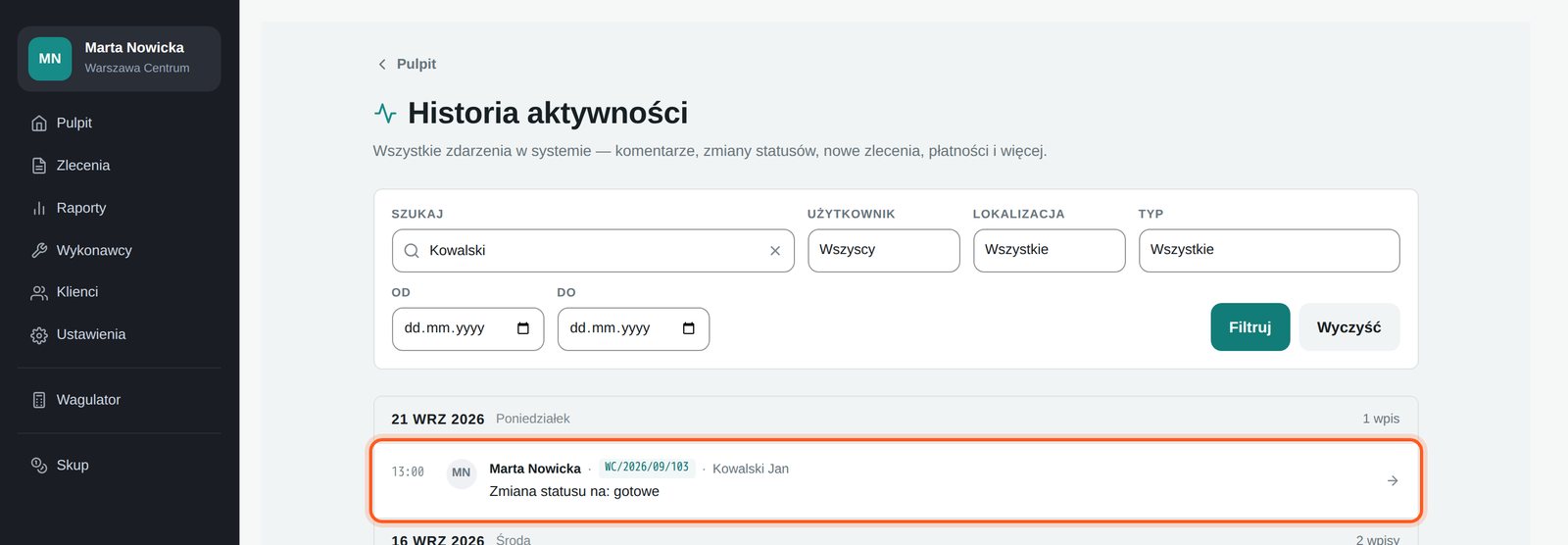Click the Wyczyść button

pyautogui.click(x=1349, y=327)
